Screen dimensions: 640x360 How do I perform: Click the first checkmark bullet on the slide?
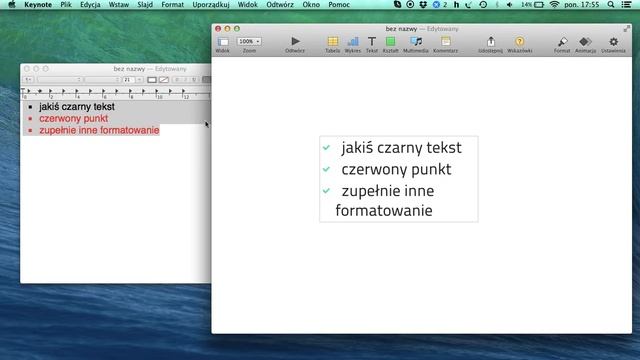point(326,147)
